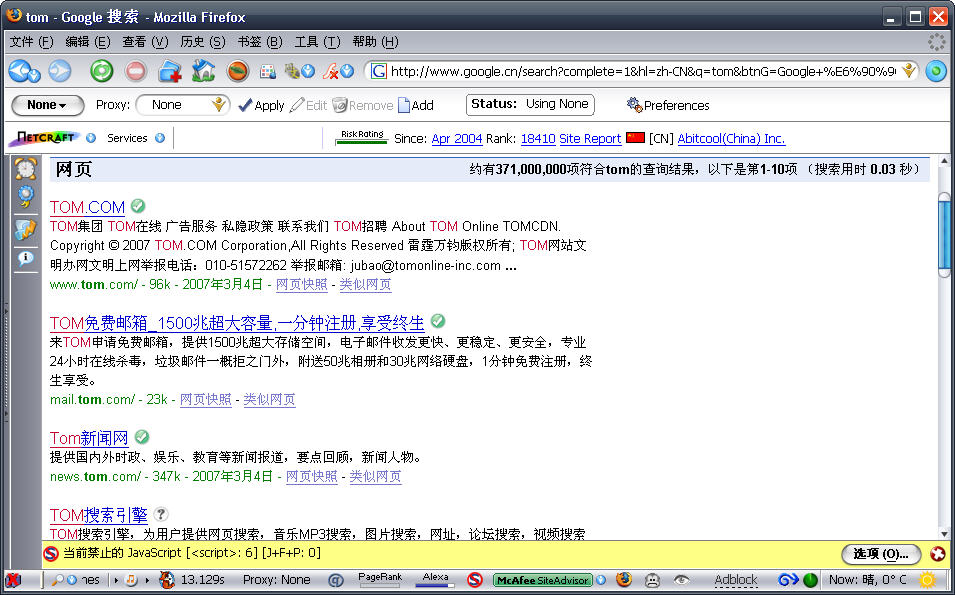Click the fox Fasterfox timer icon
Image resolution: width=955 pixels, height=595 pixels.
[x=167, y=580]
